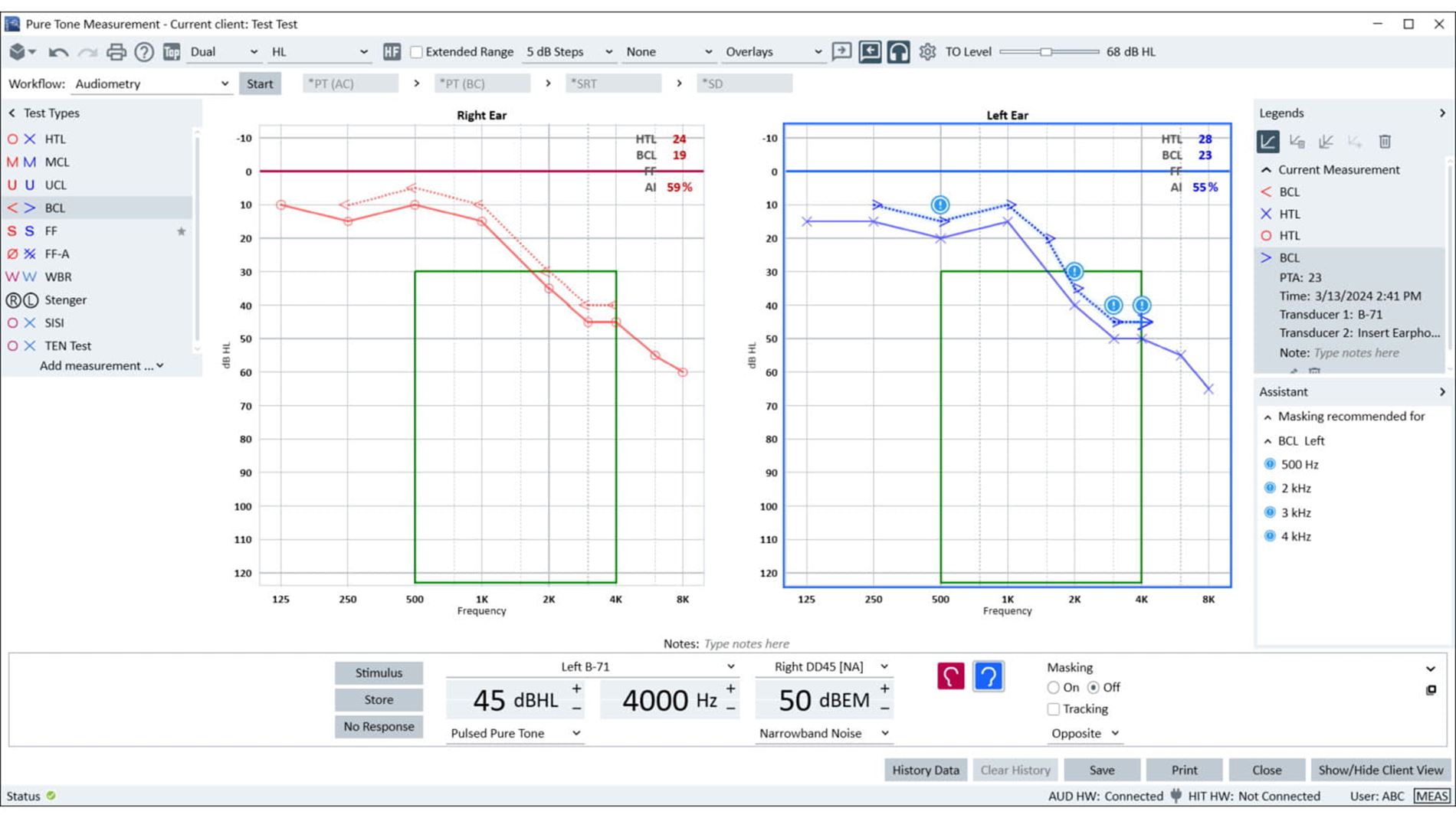Image resolution: width=1456 pixels, height=818 pixels.
Task: Switch to the *PT (BC) workflow step
Action: (x=481, y=83)
